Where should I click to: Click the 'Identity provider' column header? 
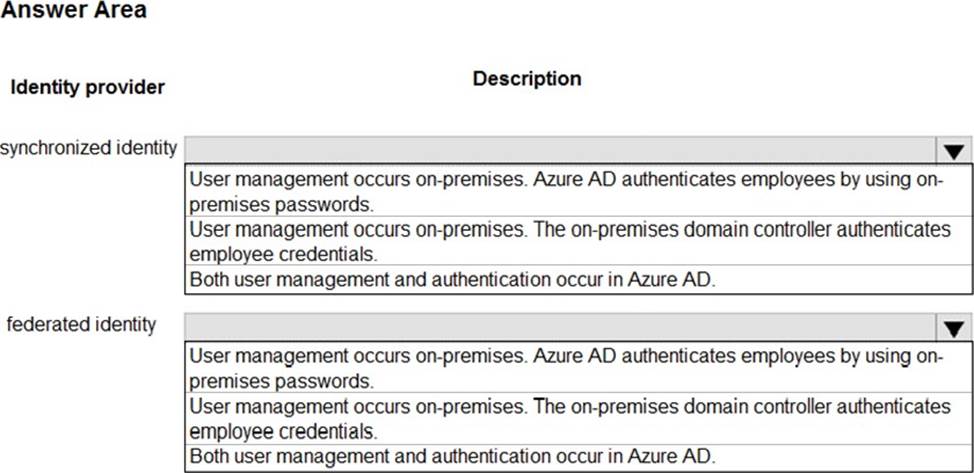(x=88, y=88)
